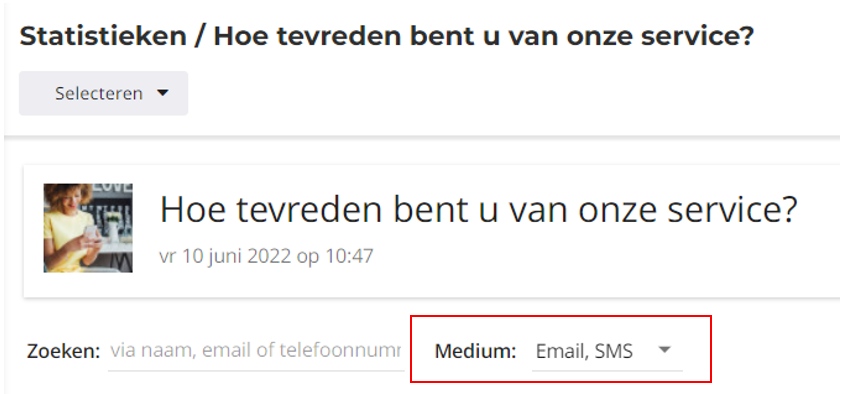Click placeholder via naam, email of telefoonnummer
The image size is (852, 394).
coord(255,351)
